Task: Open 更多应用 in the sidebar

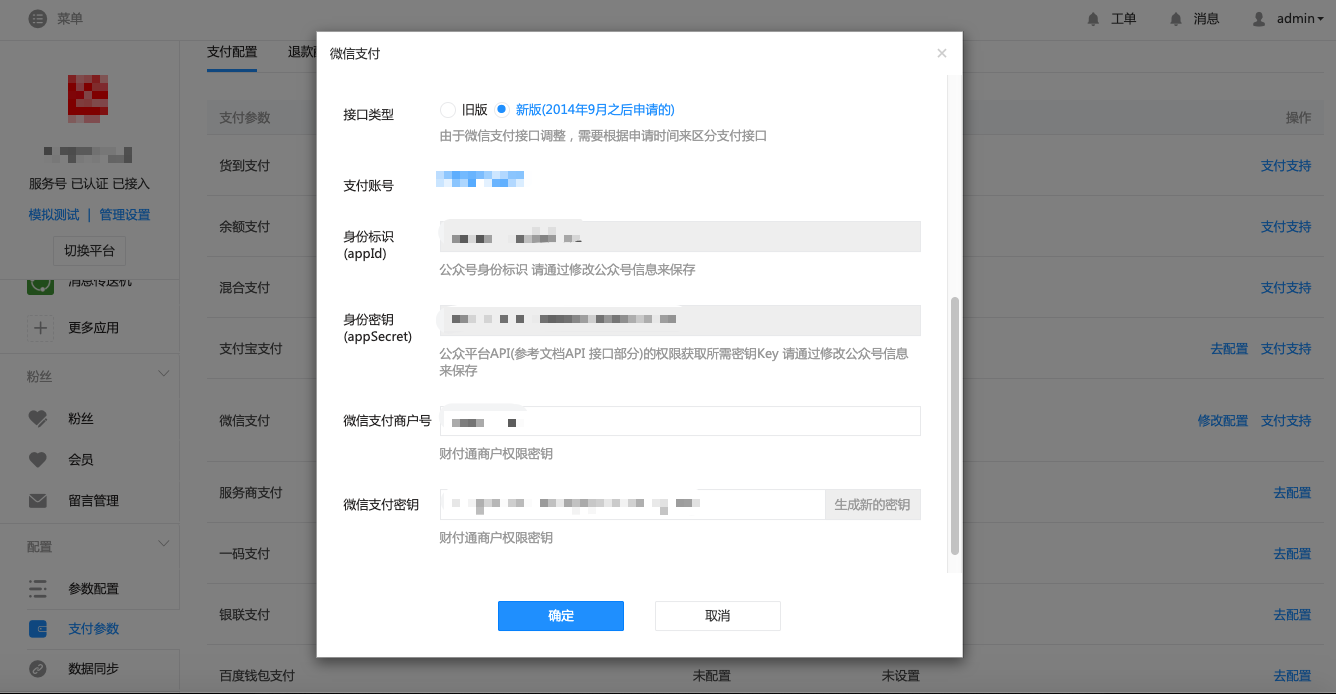Action: pos(93,328)
